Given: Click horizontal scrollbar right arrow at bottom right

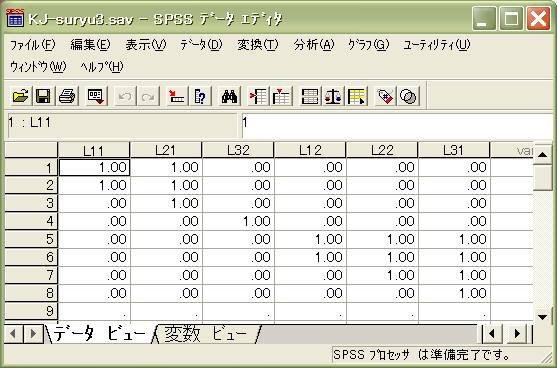Looking at the screenshot, I should (517, 334).
